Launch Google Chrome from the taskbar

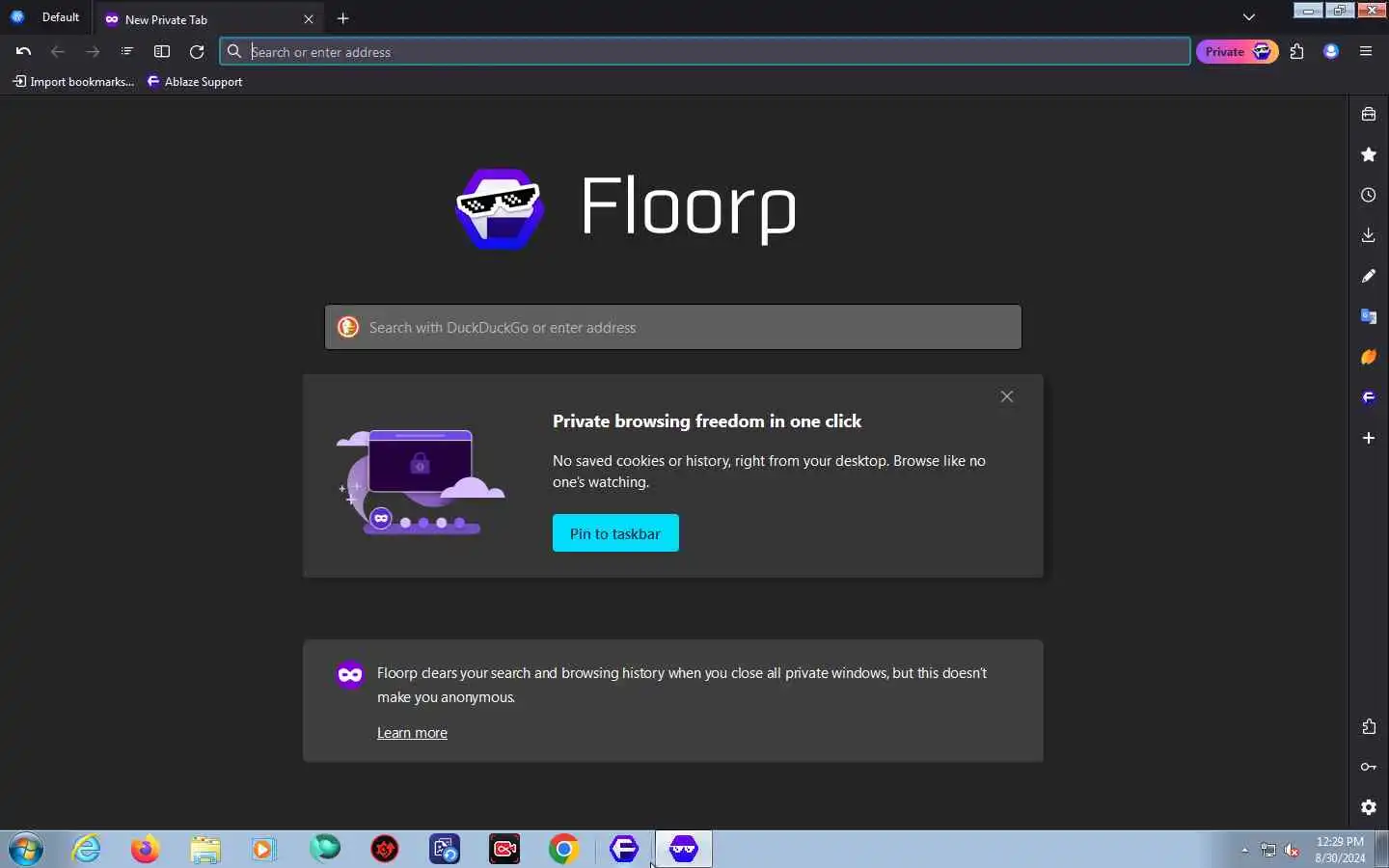564,850
